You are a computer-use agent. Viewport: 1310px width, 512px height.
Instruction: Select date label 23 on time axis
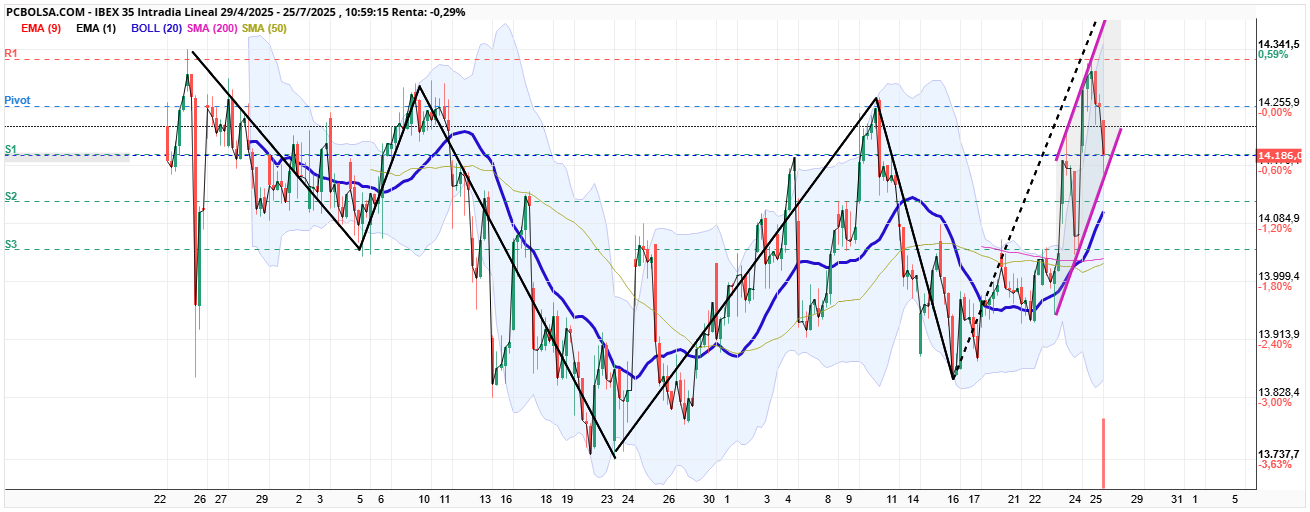tap(607, 498)
